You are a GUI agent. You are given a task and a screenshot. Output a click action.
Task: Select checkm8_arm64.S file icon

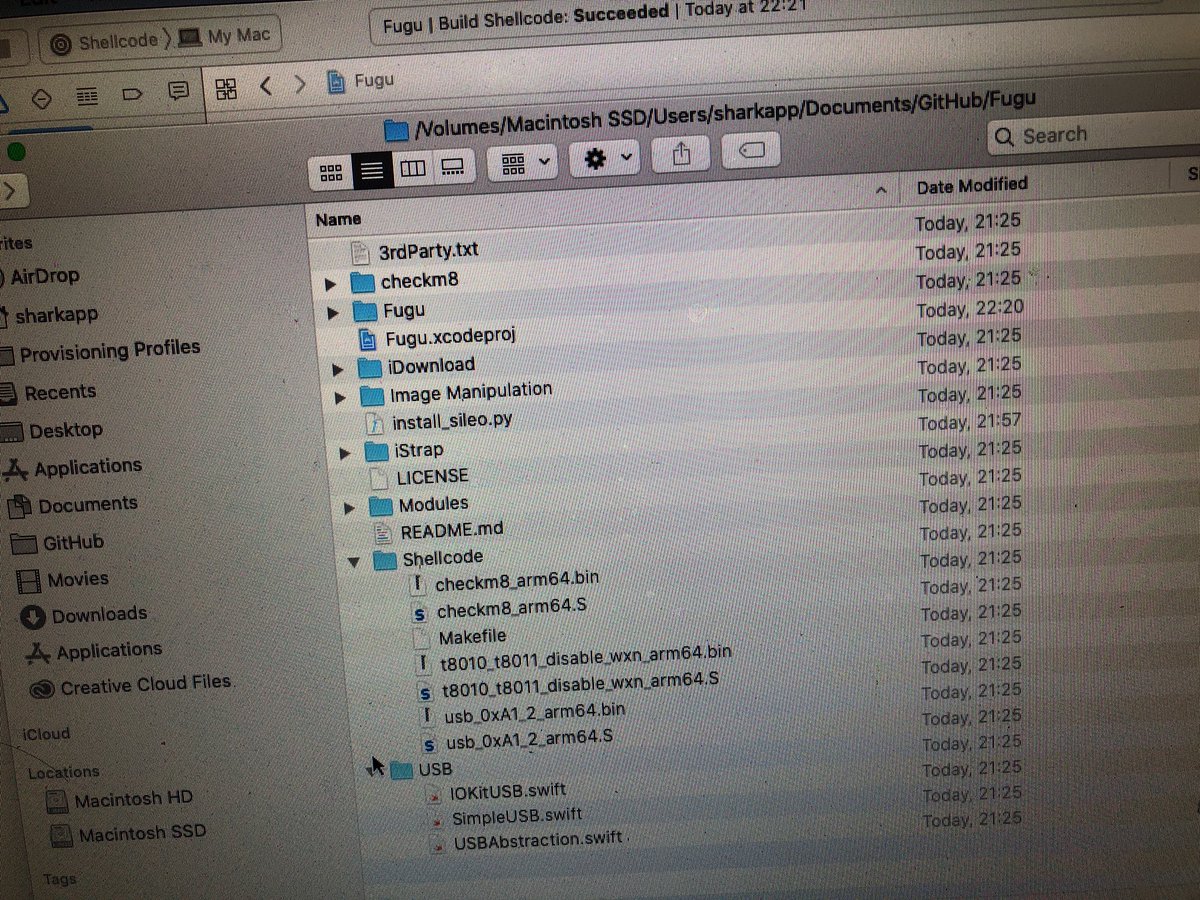coord(420,613)
